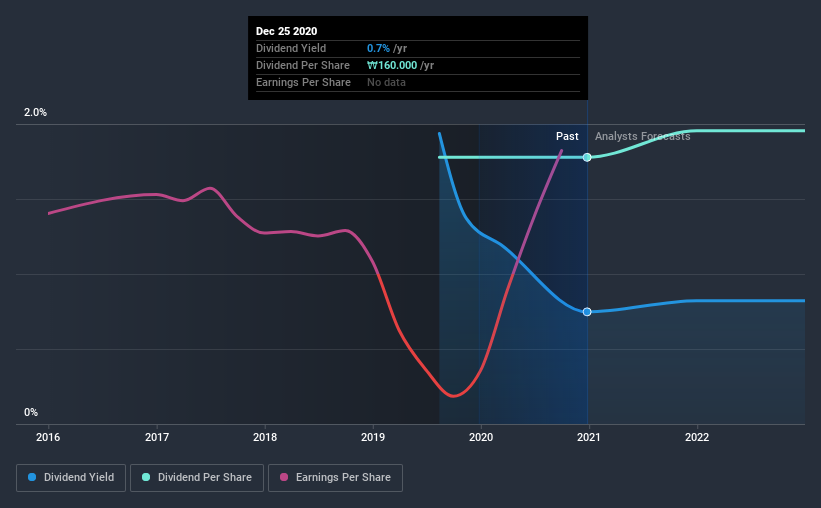Click the 2.0% y-axis label
The width and height of the screenshot is (821, 508).
(x=35, y=112)
